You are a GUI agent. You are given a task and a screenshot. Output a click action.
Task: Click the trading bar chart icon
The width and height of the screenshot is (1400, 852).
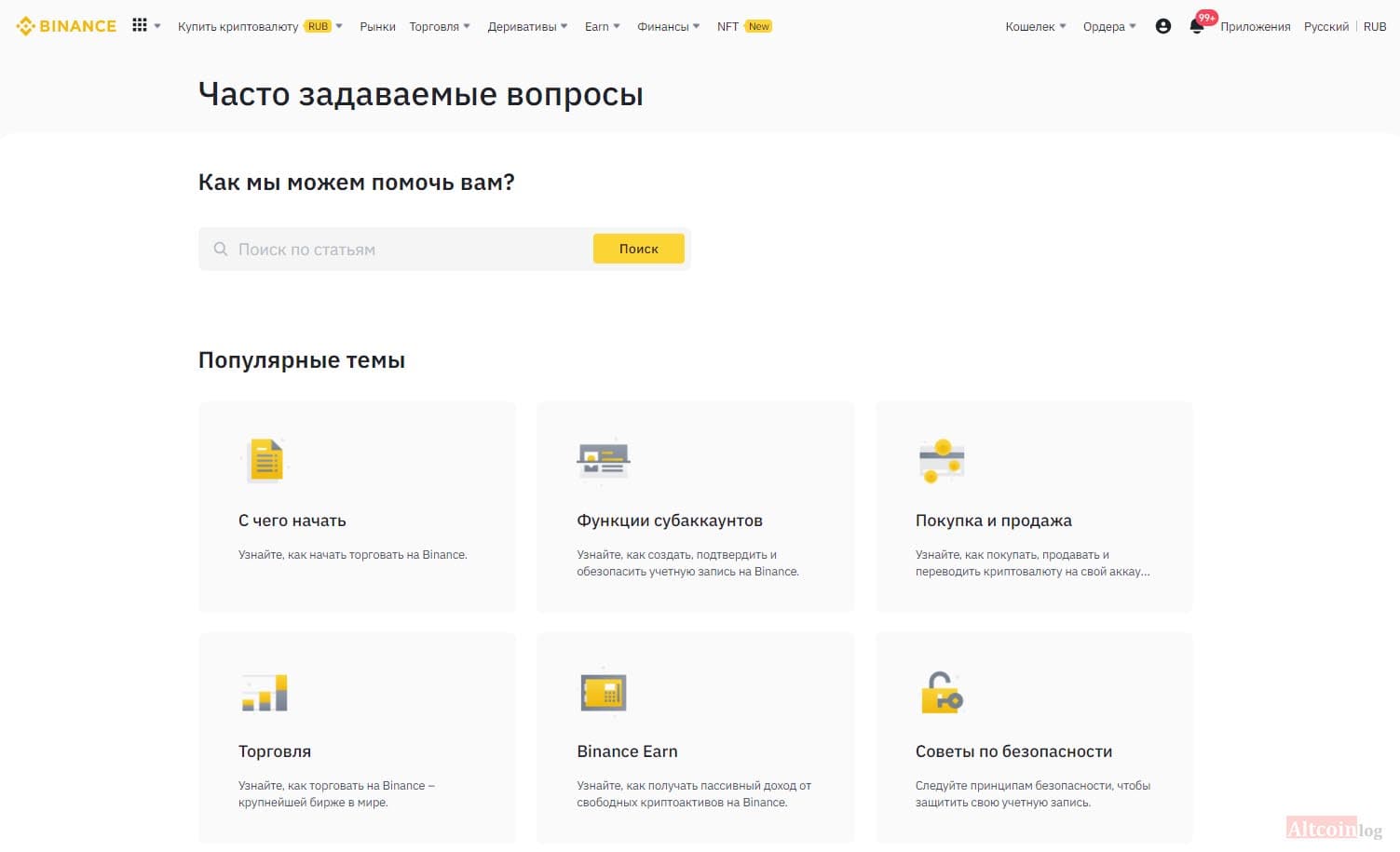click(265, 692)
